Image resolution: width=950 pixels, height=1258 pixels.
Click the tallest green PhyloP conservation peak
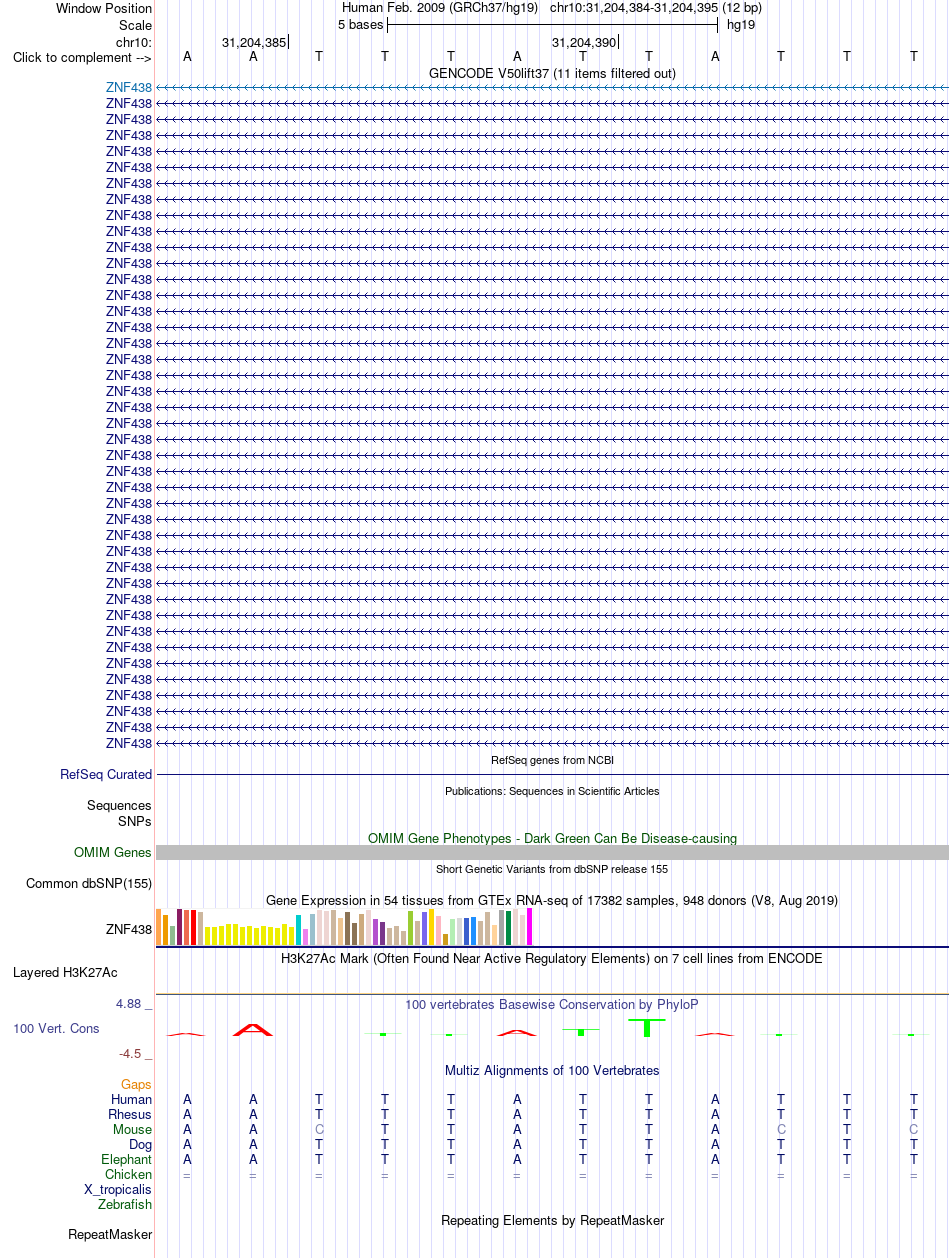pyautogui.click(x=647, y=1027)
